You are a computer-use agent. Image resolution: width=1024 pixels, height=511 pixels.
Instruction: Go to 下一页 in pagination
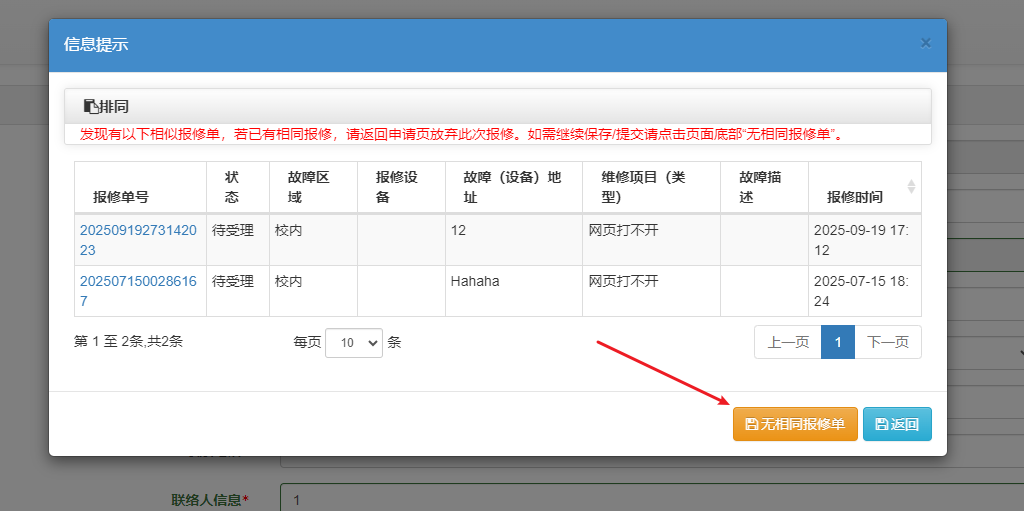point(888,342)
